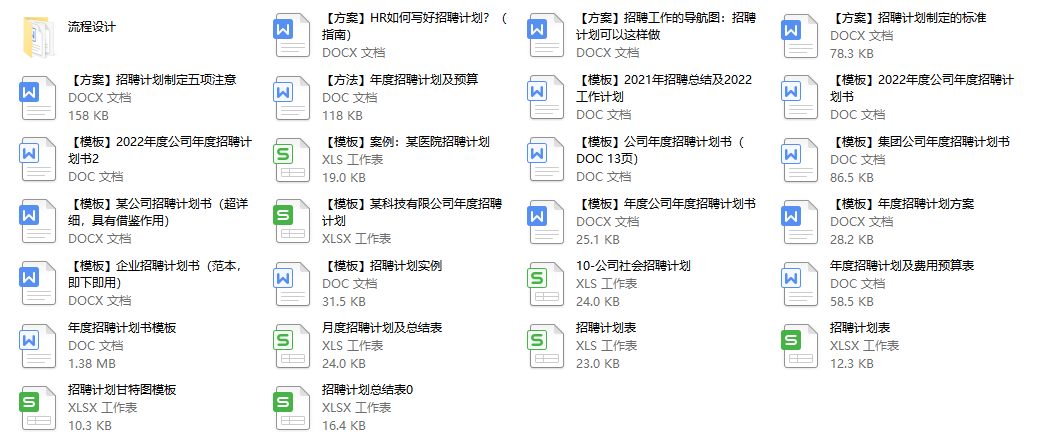Click the file name 年度招聘计划及费用预算表
Image resolution: width=1039 pixels, height=448 pixels.
(902, 266)
